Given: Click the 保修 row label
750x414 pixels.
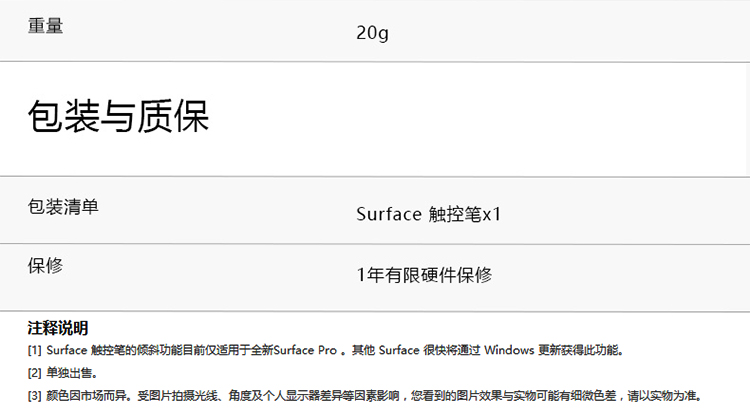Looking at the screenshot, I should tap(45, 266).
